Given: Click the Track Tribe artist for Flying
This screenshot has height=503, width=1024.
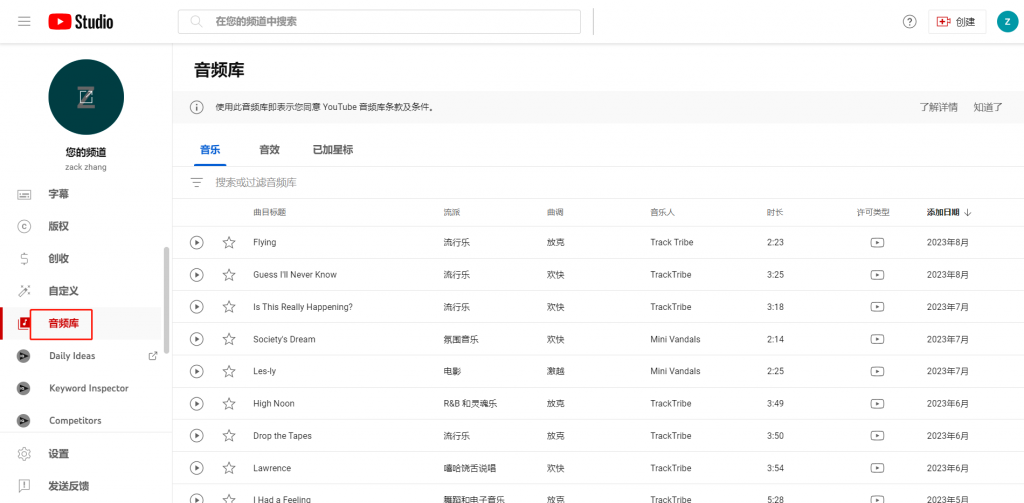Looking at the screenshot, I should [671, 242].
